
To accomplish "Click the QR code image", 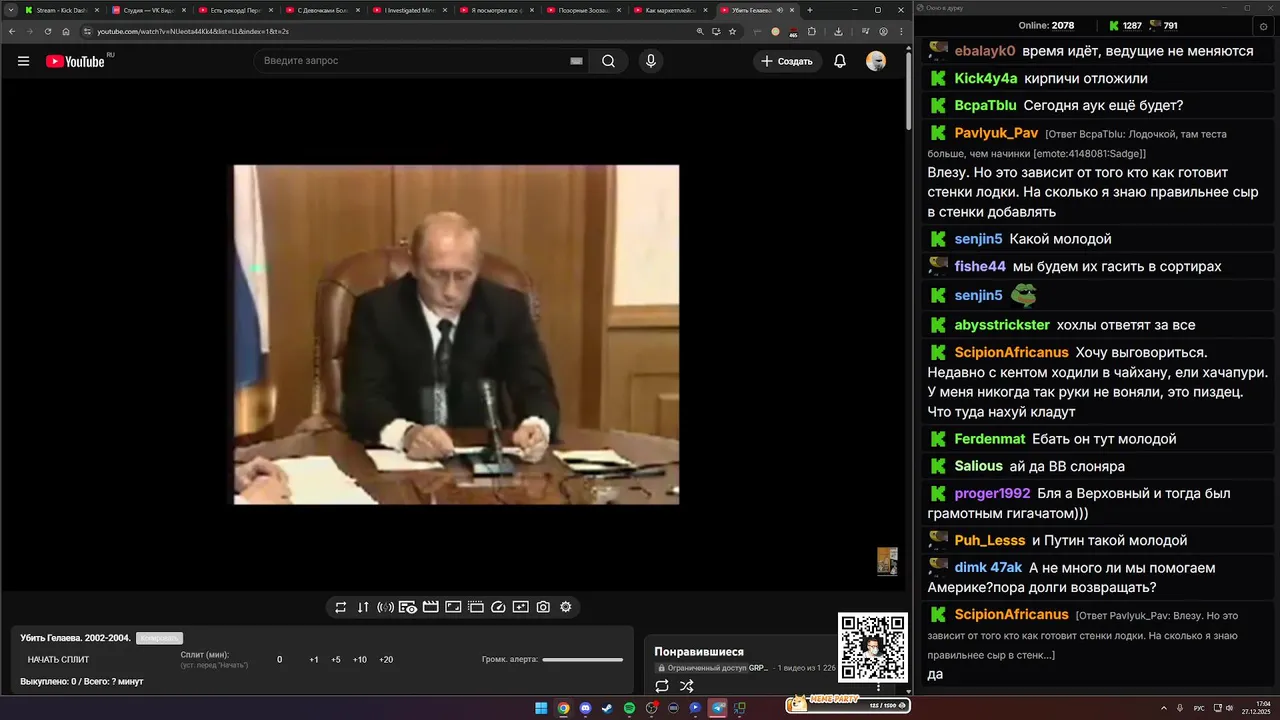I will pos(873,648).
